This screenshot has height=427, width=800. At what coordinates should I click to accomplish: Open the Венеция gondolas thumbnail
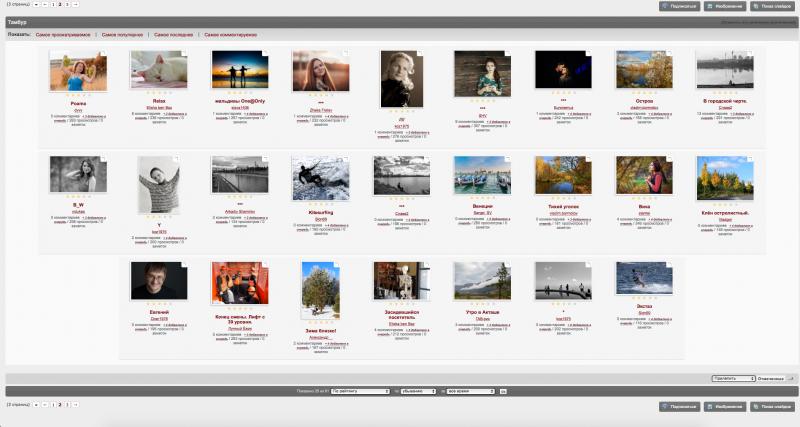[482, 175]
